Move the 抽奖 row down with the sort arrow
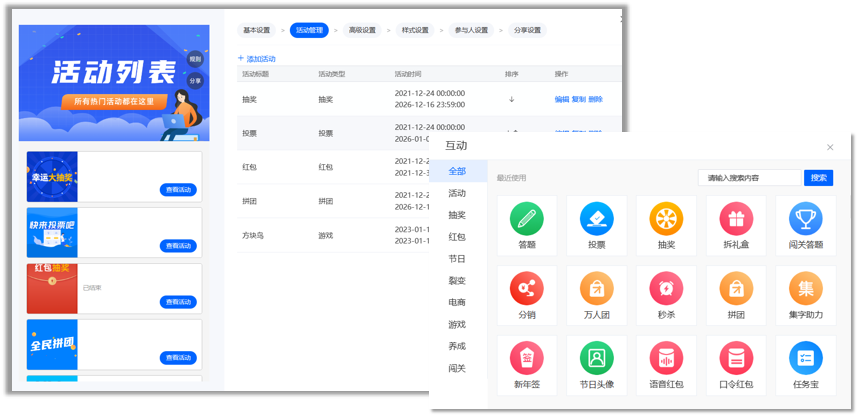Image resolution: width=859 pixels, height=420 pixels. click(x=512, y=100)
